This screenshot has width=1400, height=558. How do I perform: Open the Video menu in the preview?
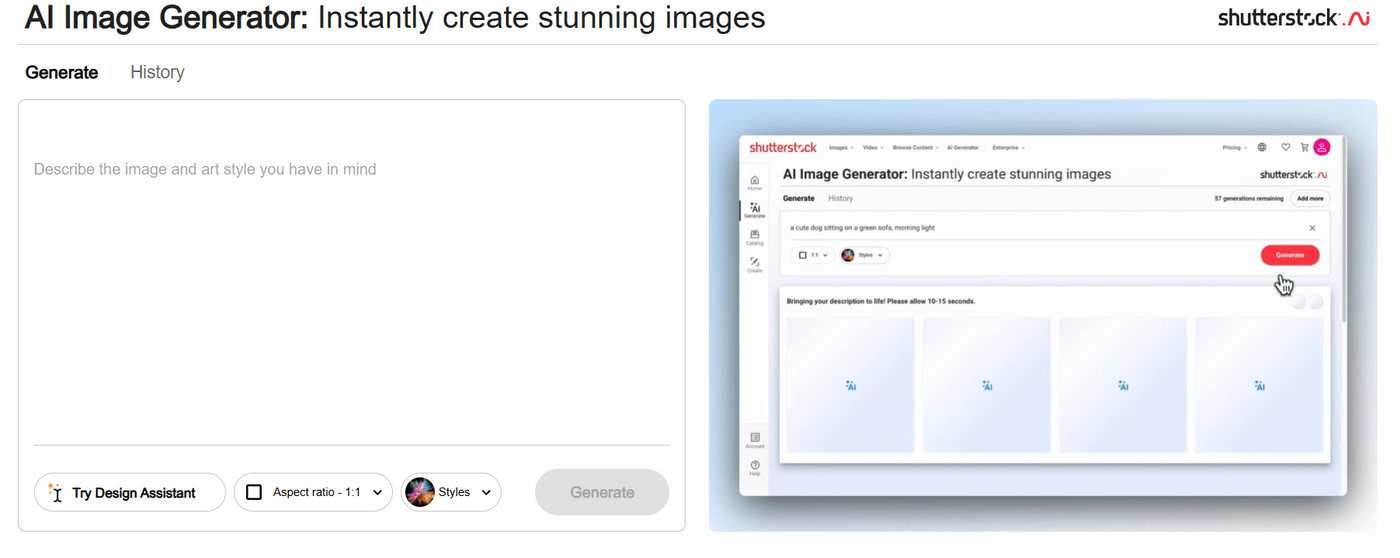873,147
